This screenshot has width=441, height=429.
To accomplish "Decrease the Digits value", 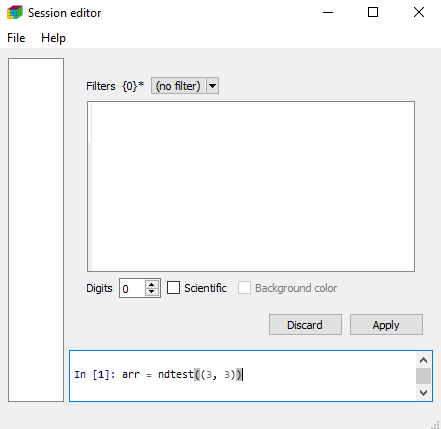I will click(152, 292).
